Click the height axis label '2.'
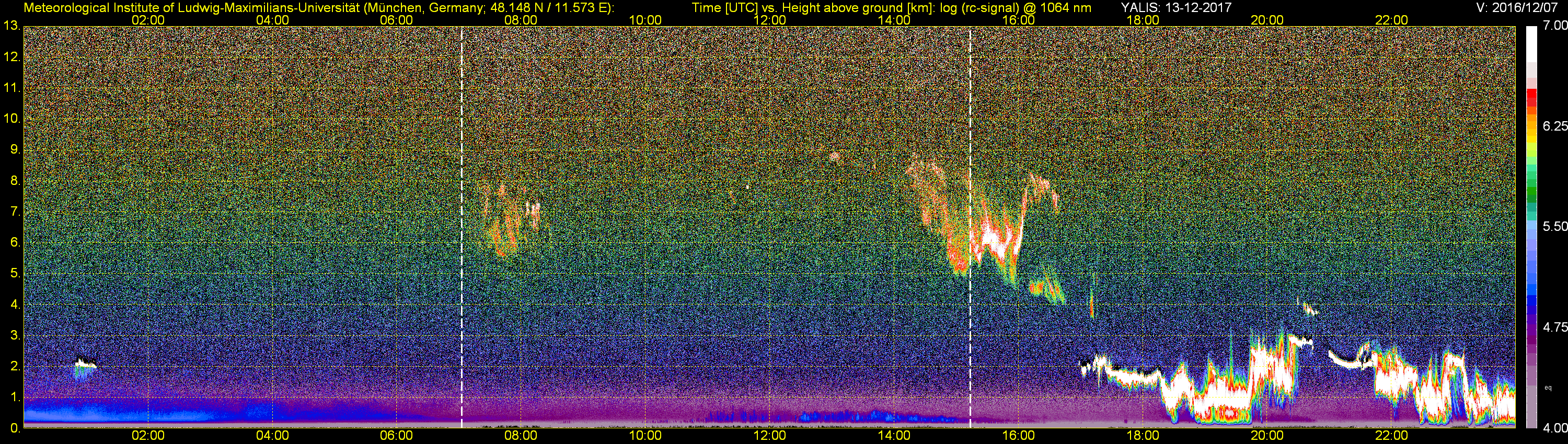Viewport: 1568px width, 444px height. click(x=15, y=366)
